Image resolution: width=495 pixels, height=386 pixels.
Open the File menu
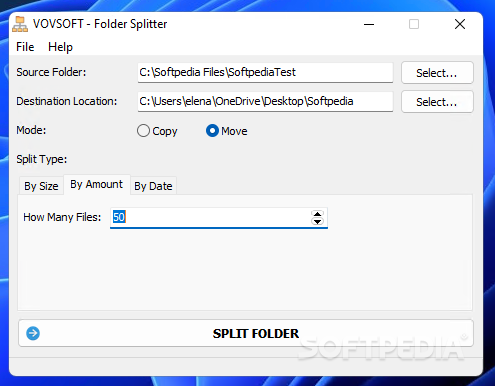25,47
